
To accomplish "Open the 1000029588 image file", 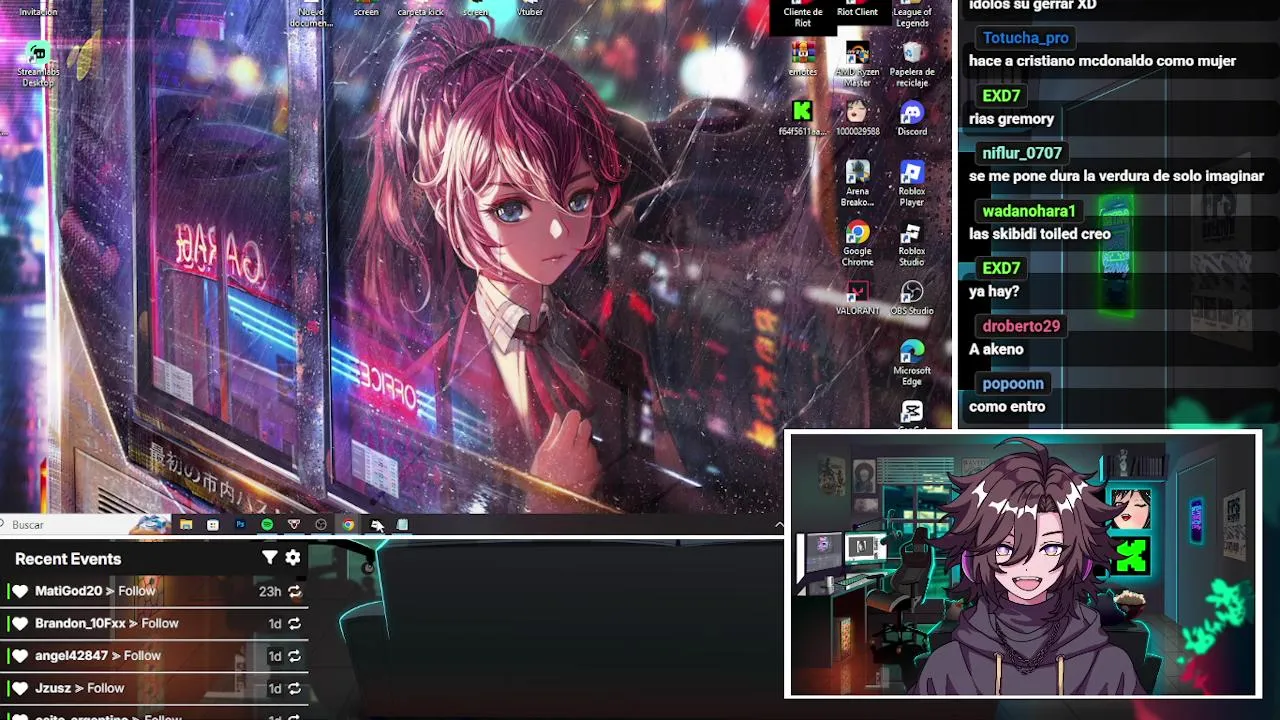I will click(x=857, y=118).
